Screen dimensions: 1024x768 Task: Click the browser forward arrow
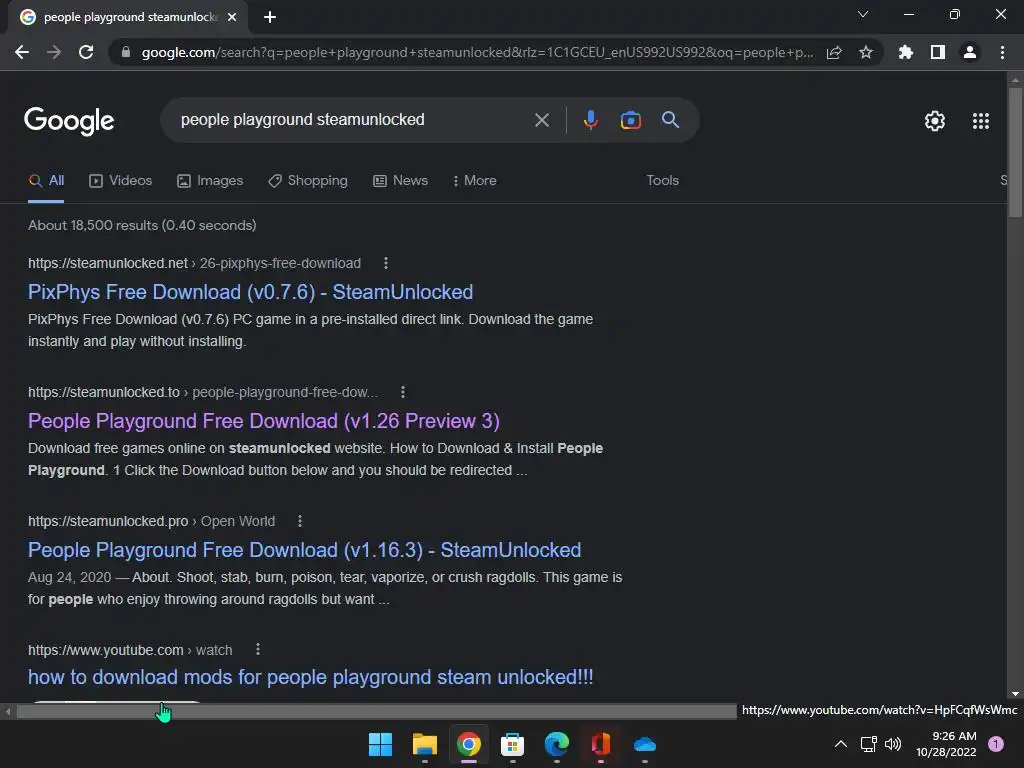(x=54, y=52)
